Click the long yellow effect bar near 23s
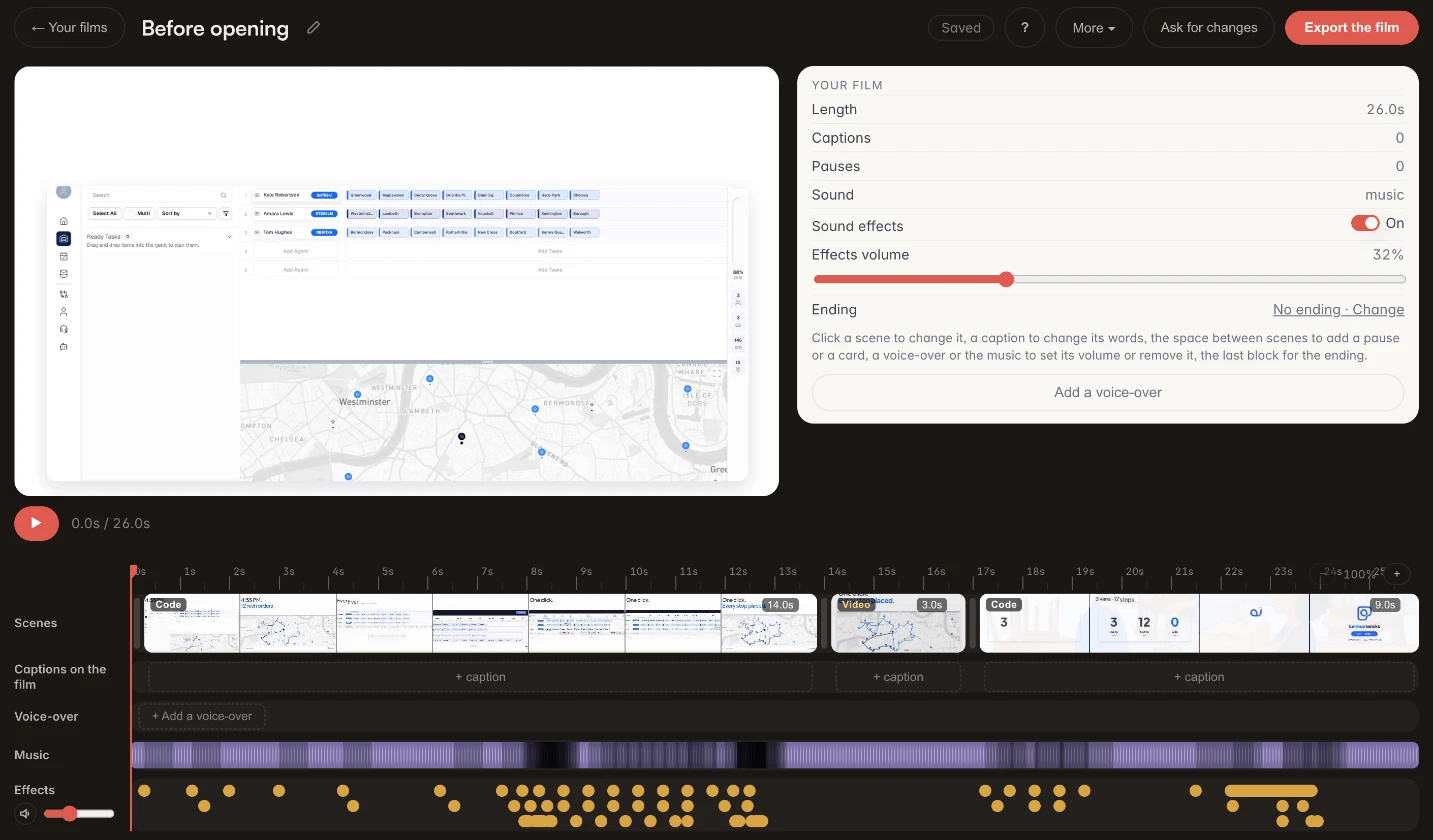 point(1271,791)
